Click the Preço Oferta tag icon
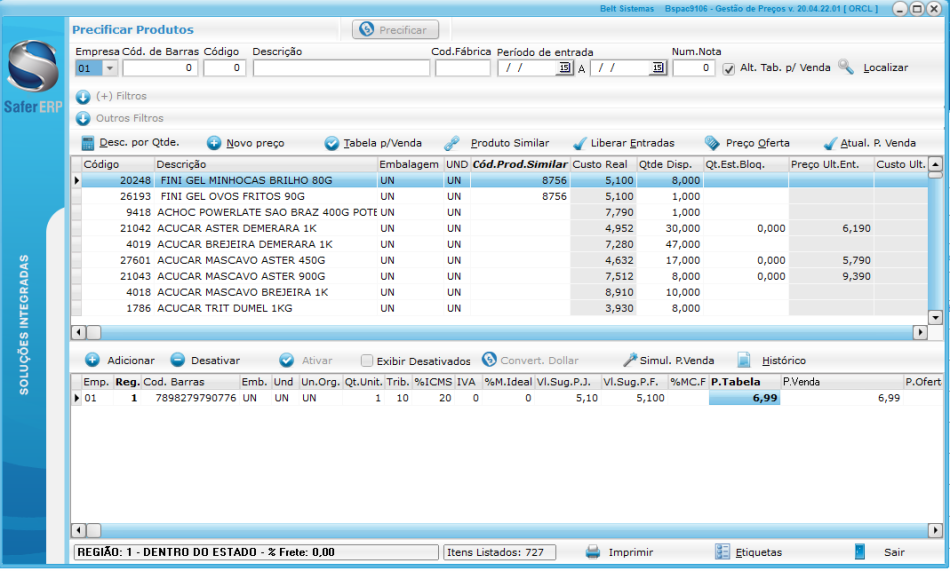The width and height of the screenshot is (950, 571). pyautogui.click(x=712, y=143)
